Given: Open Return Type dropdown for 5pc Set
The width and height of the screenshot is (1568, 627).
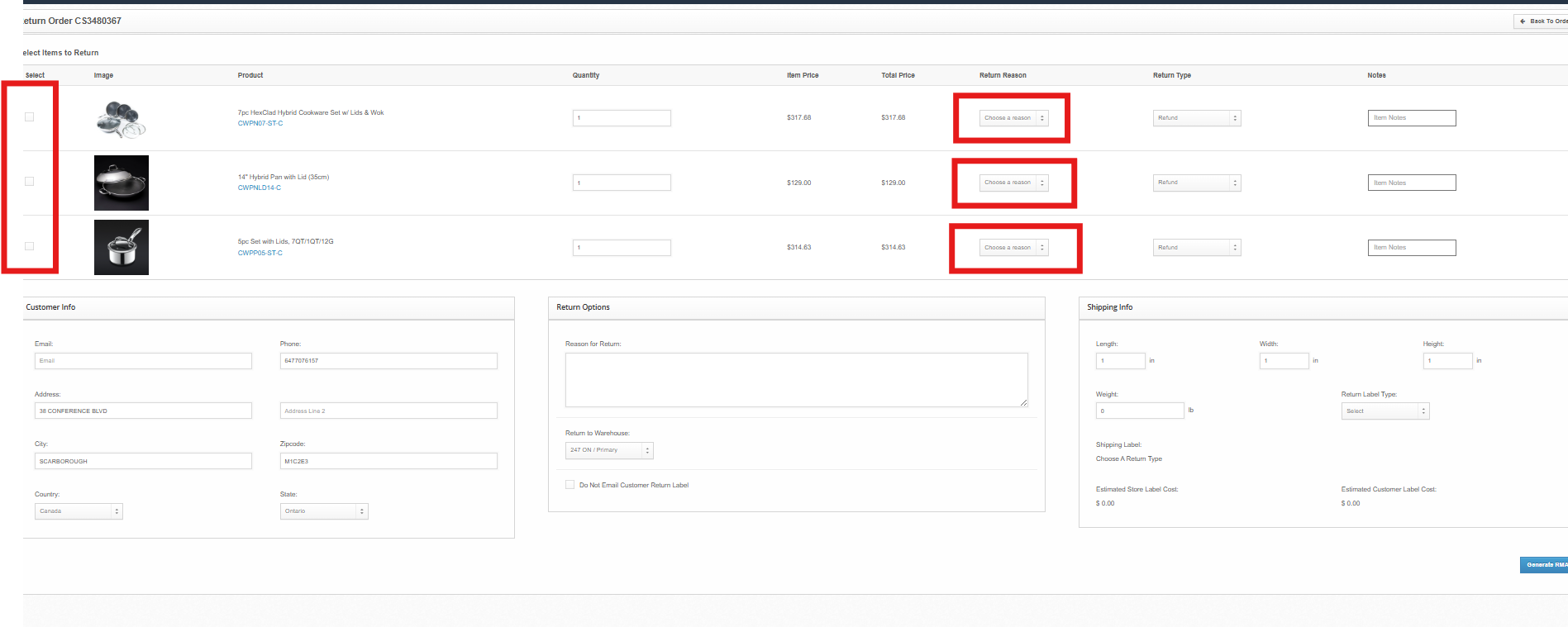Looking at the screenshot, I should pyautogui.click(x=1197, y=248).
